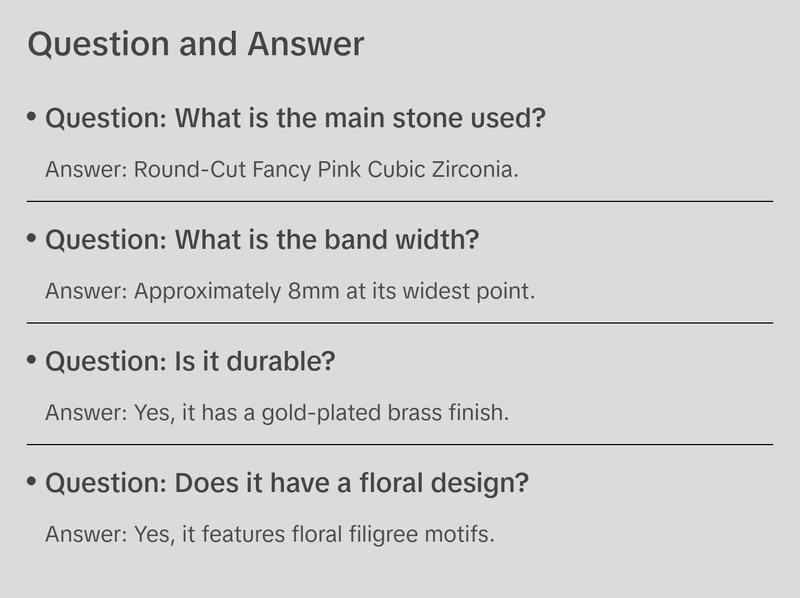The image size is (800, 598).
Task: Click the divider below the 8mm answer
Action: pos(400,323)
